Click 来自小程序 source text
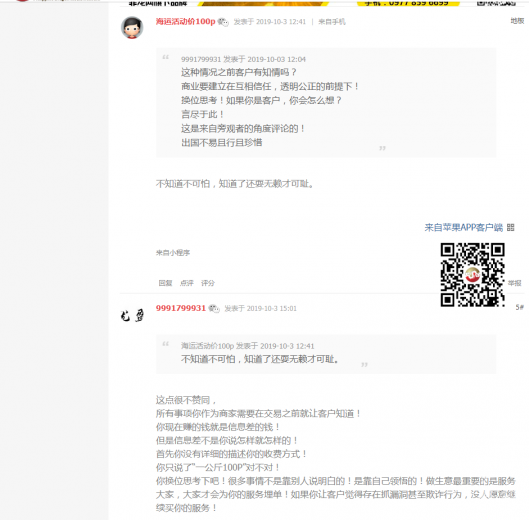The image size is (529, 520). (x=173, y=253)
